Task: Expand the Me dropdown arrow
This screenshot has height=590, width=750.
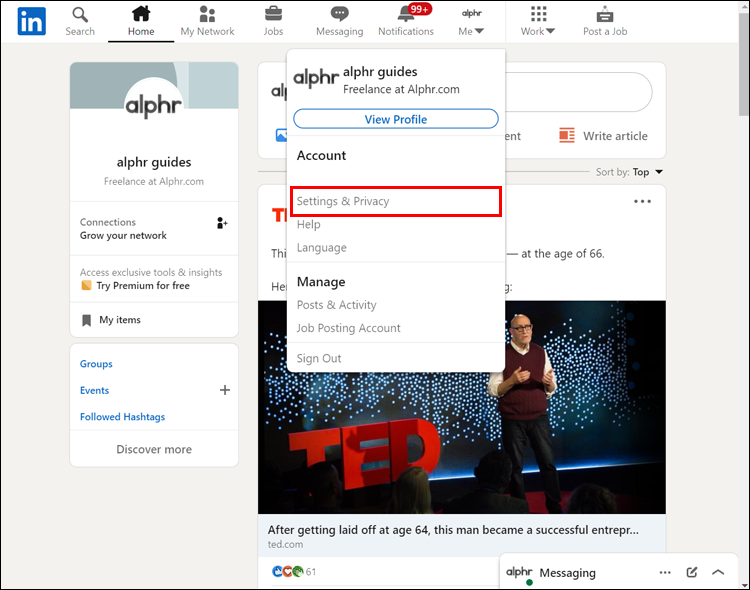Action: click(x=479, y=31)
